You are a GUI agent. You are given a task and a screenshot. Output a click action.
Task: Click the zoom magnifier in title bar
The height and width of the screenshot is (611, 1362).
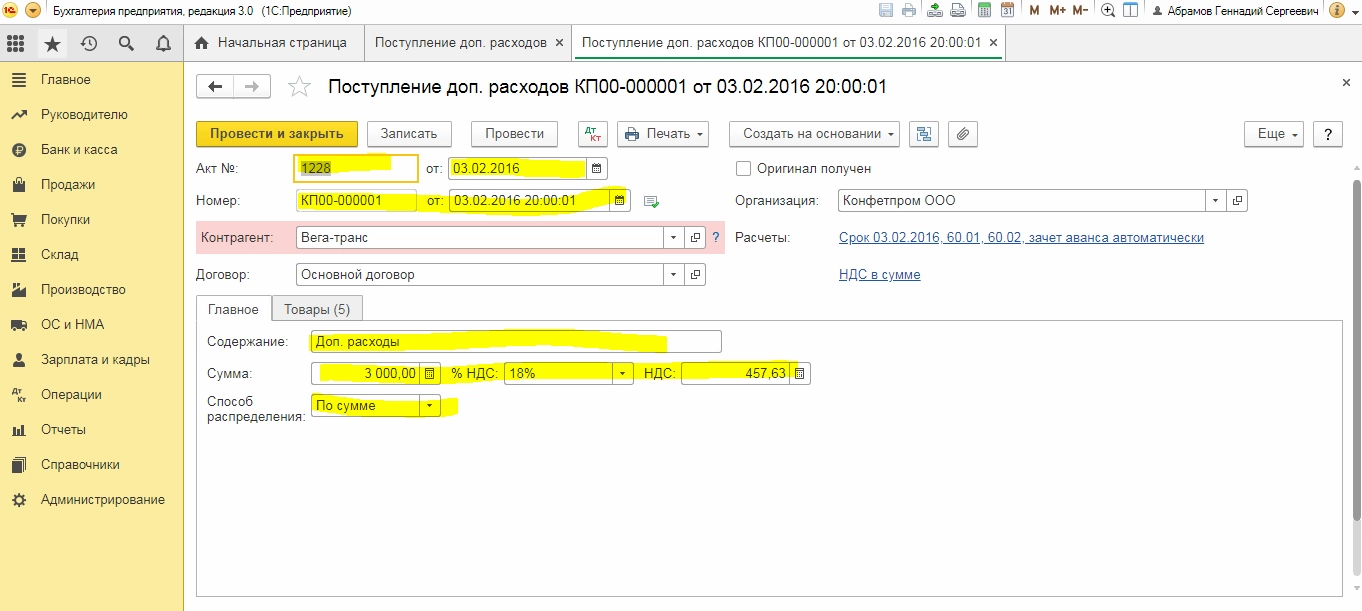click(x=1108, y=10)
